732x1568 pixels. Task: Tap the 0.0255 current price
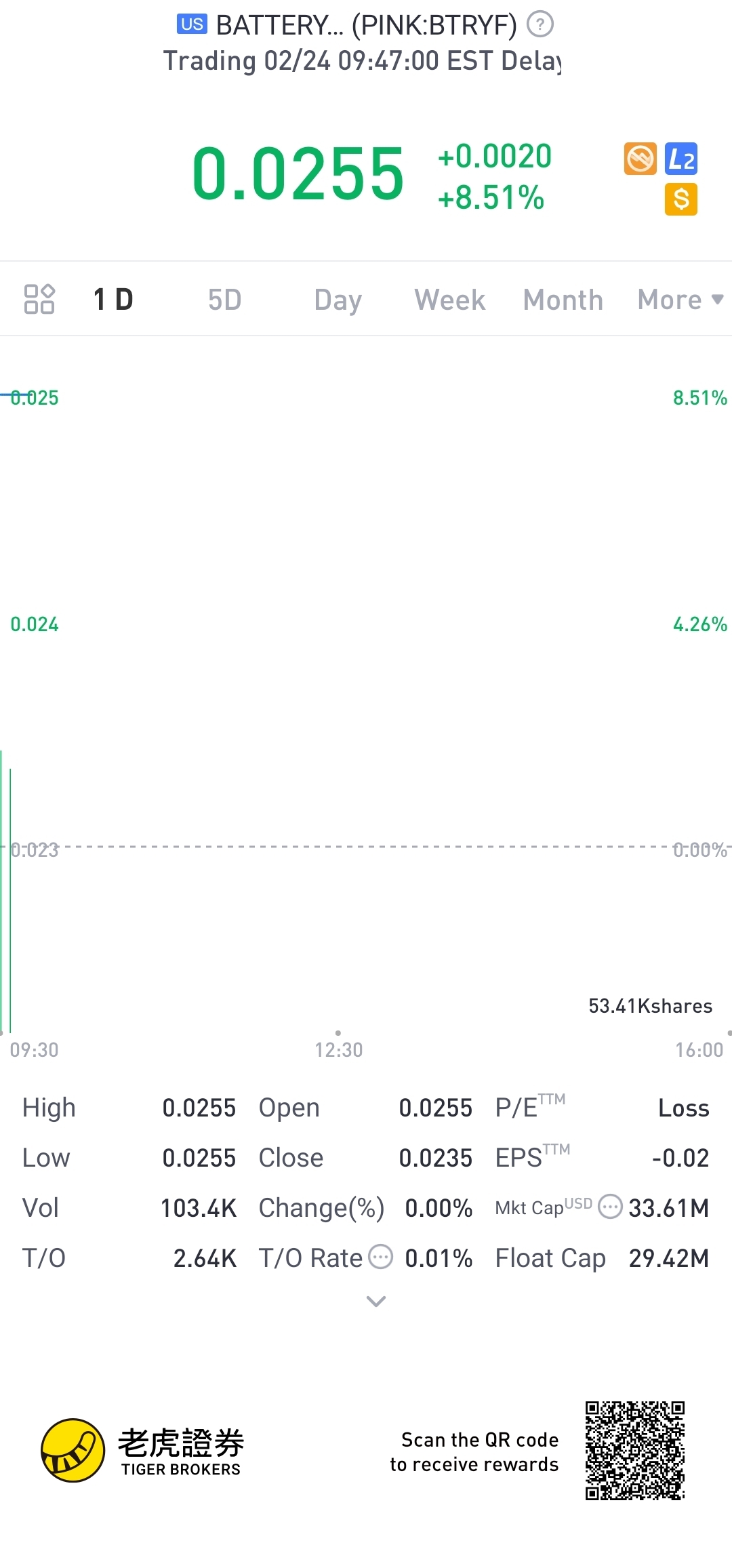click(x=298, y=174)
